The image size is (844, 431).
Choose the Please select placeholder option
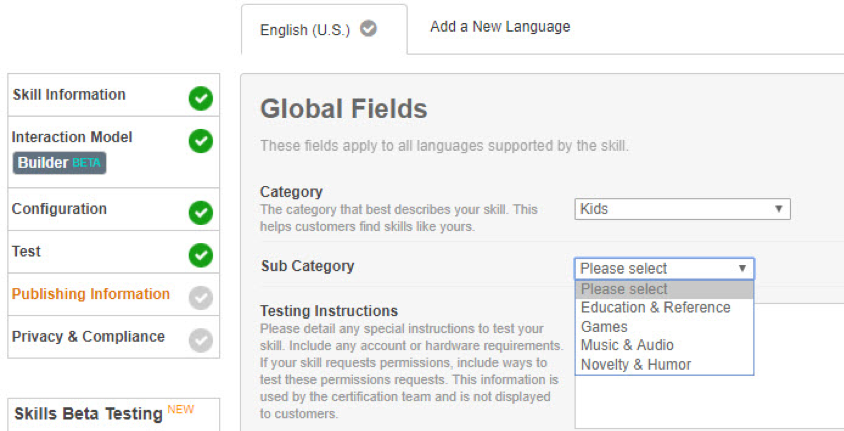[623, 289]
